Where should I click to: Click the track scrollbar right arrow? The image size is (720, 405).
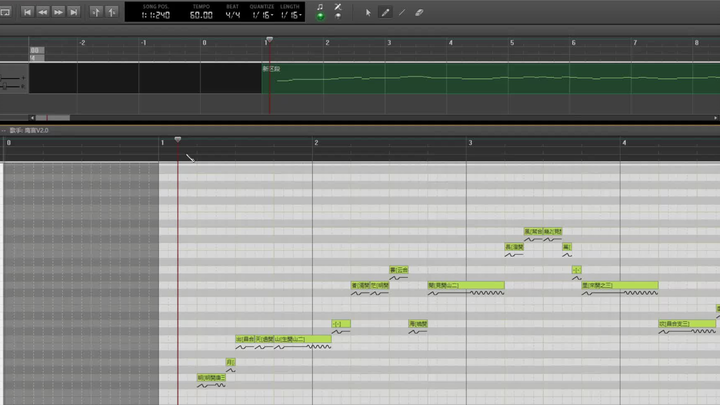coord(715,118)
